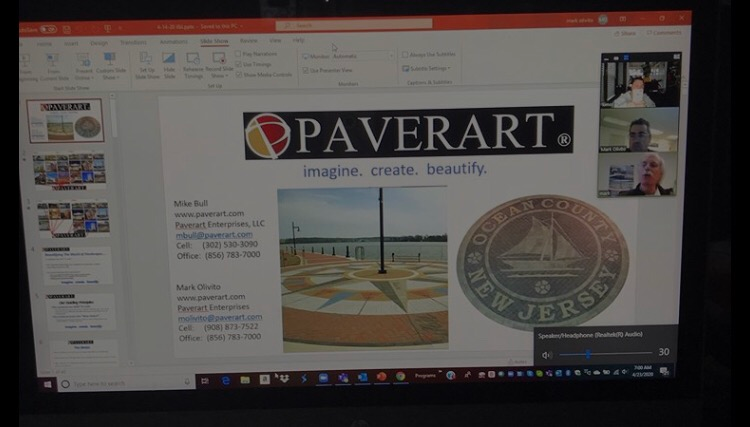The image size is (750, 427).
Task: Click top Zoom participant video tile
Action: tap(641, 83)
